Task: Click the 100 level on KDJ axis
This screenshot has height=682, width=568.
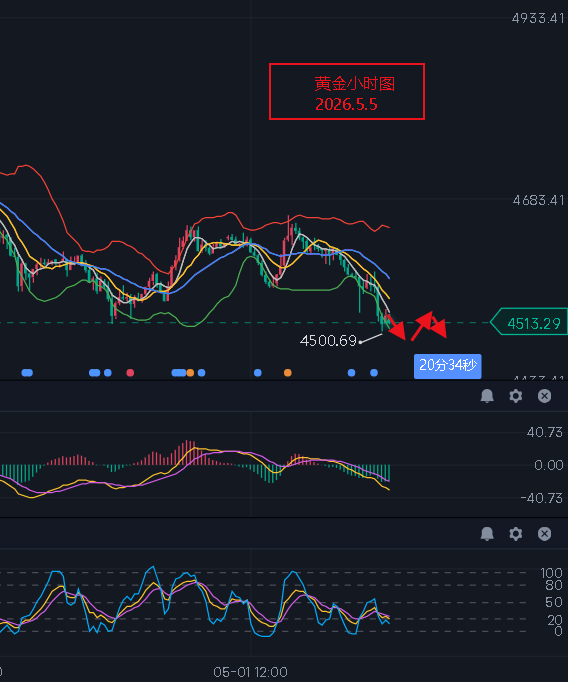Action: click(x=551, y=573)
